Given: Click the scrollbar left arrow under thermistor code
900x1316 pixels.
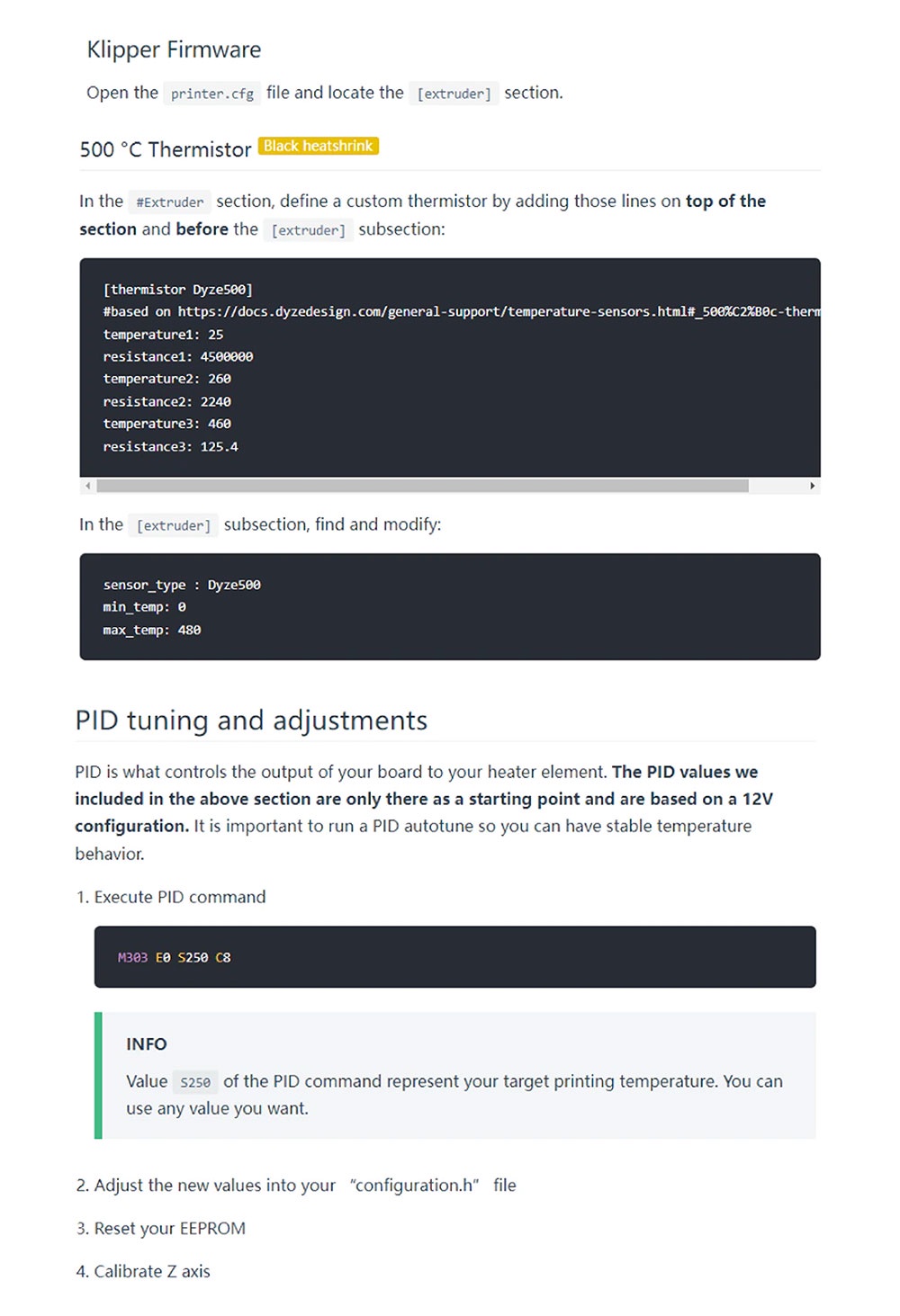Looking at the screenshot, I should [87, 486].
